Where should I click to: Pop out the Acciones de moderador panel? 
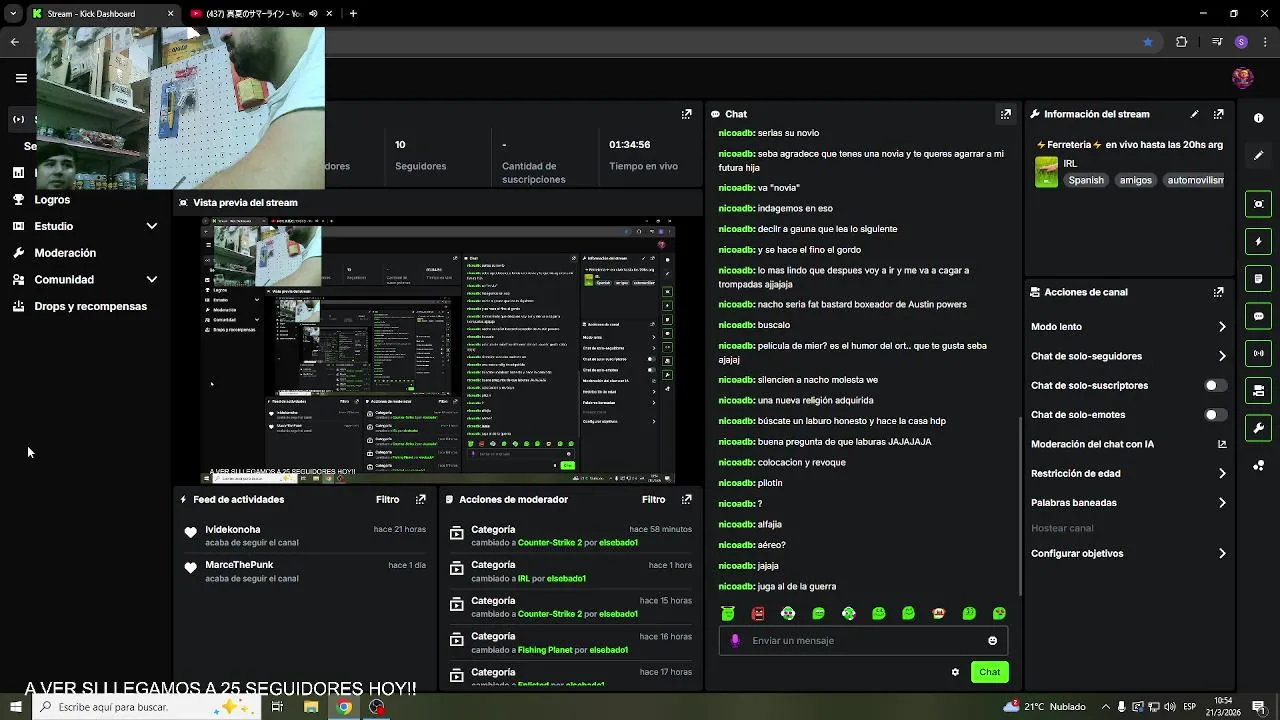tap(686, 499)
